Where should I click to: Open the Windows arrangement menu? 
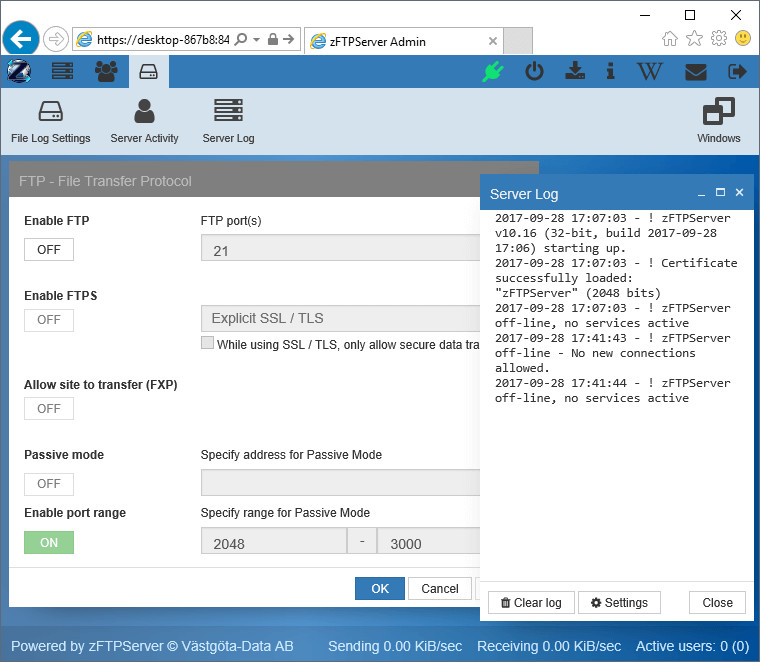(718, 120)
